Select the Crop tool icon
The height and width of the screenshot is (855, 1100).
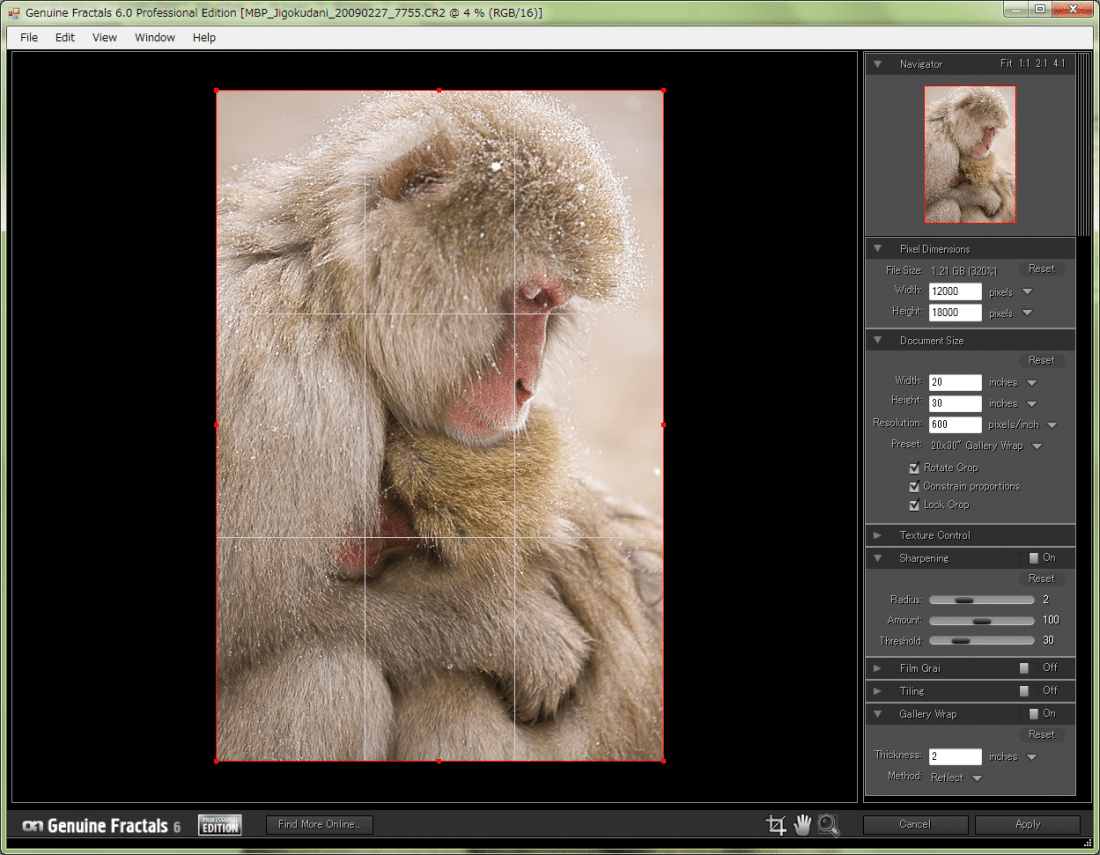[x=776, y=824]
